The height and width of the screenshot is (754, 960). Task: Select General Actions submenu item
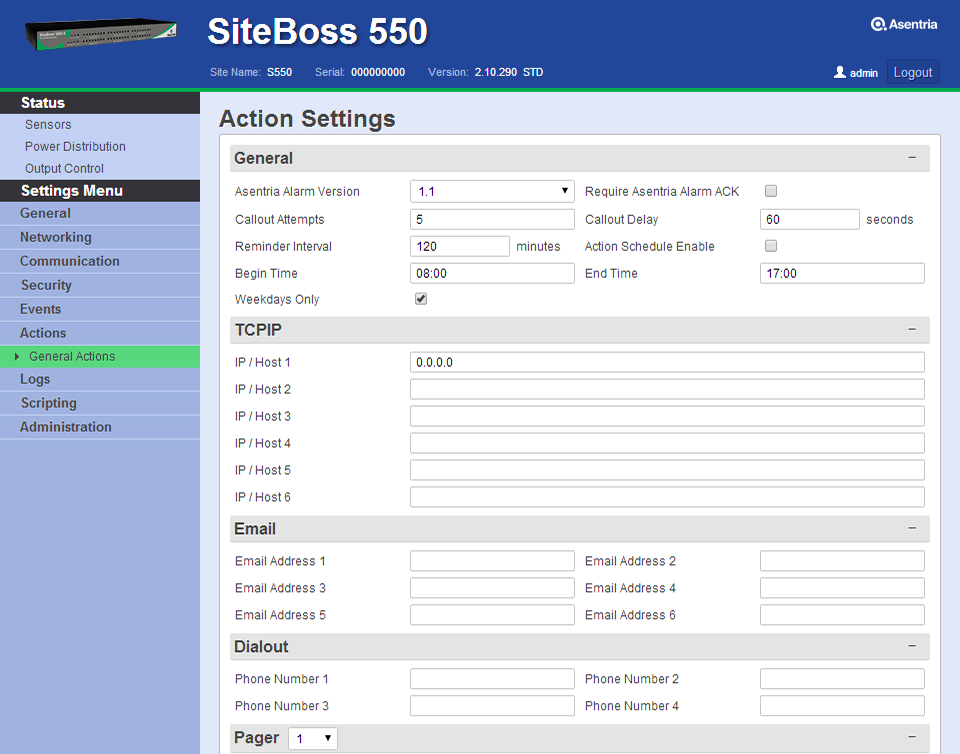click(100, 356)
